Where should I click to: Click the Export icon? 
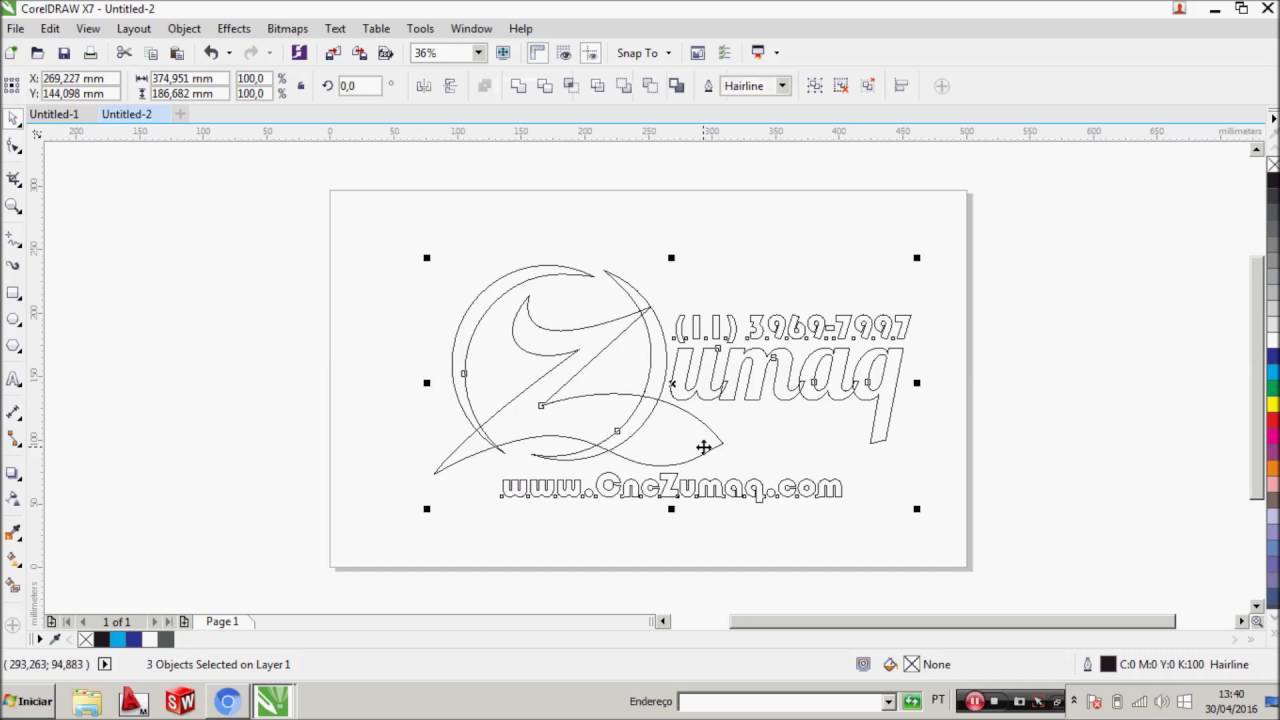(x=359, y=53)
